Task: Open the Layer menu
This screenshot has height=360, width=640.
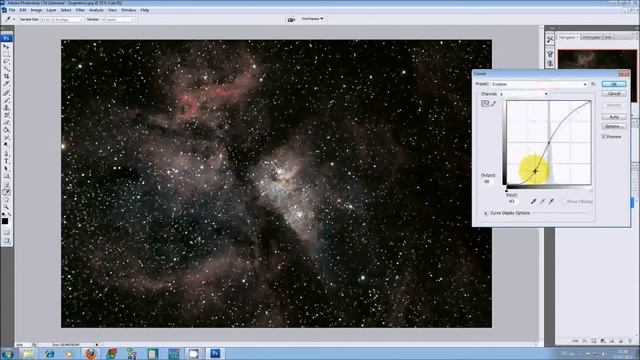Action: tap(51, 10)
